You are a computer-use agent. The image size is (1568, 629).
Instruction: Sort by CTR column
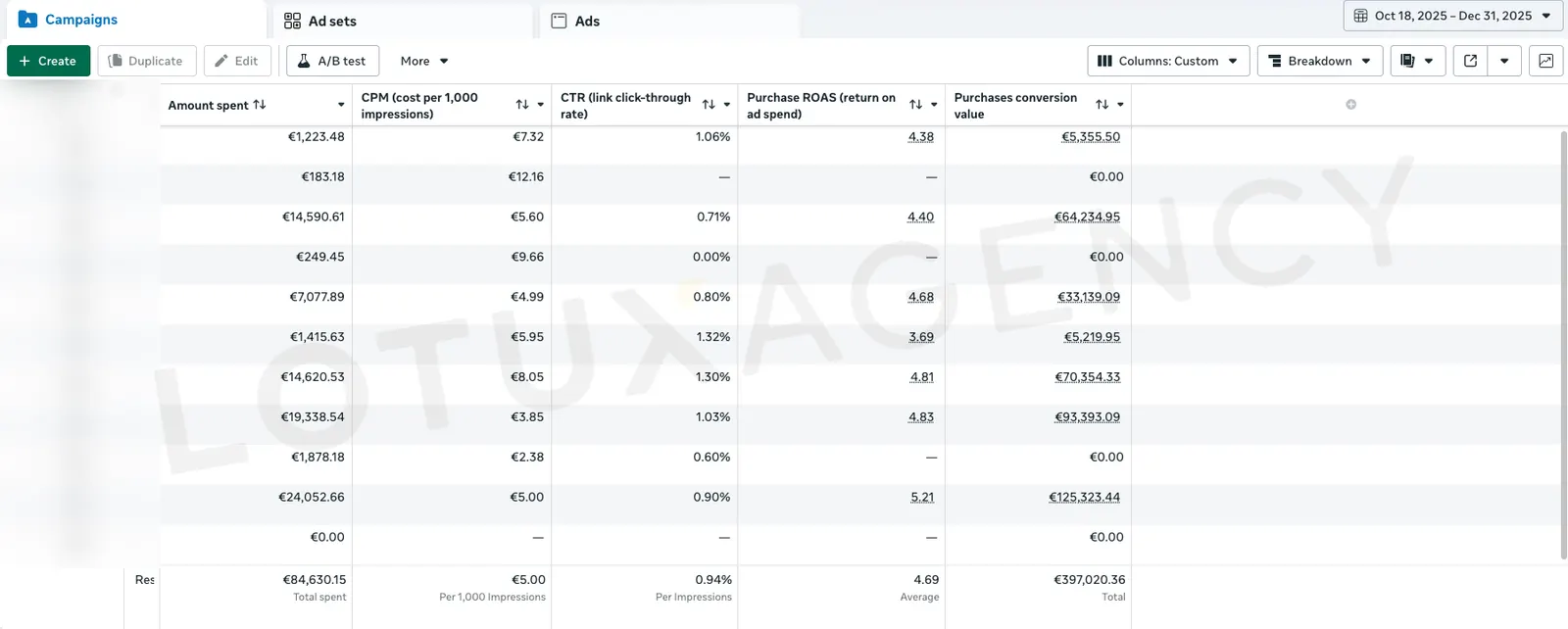click(709, 105)
